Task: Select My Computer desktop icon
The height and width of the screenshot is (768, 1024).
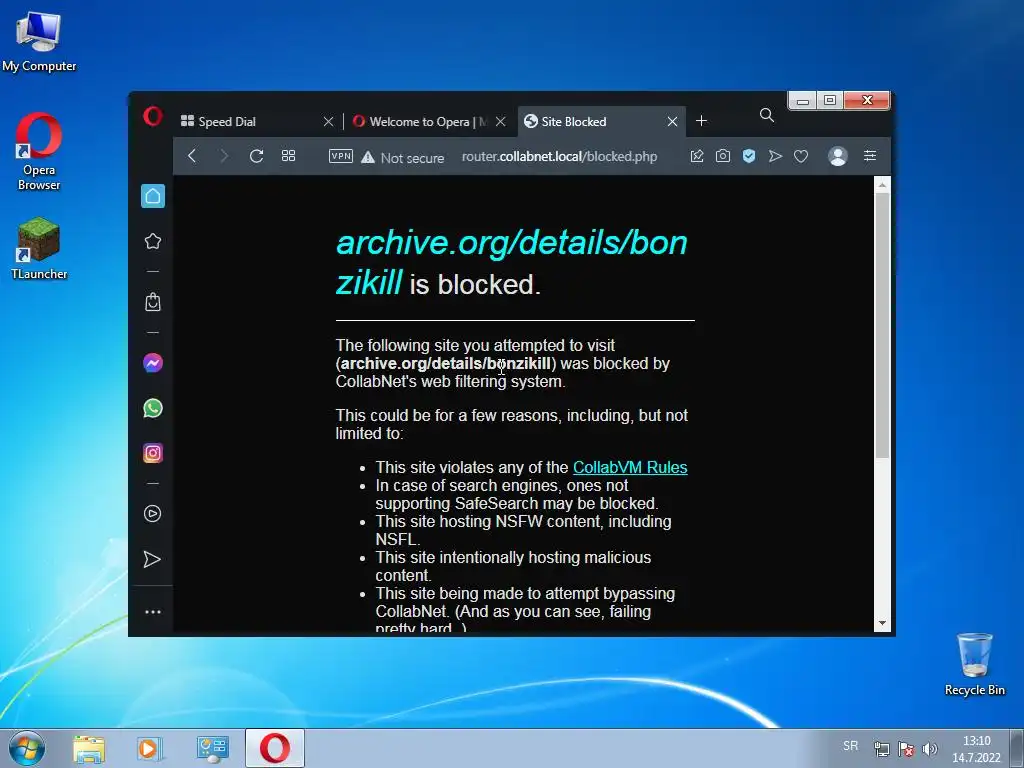Action: 39,40
